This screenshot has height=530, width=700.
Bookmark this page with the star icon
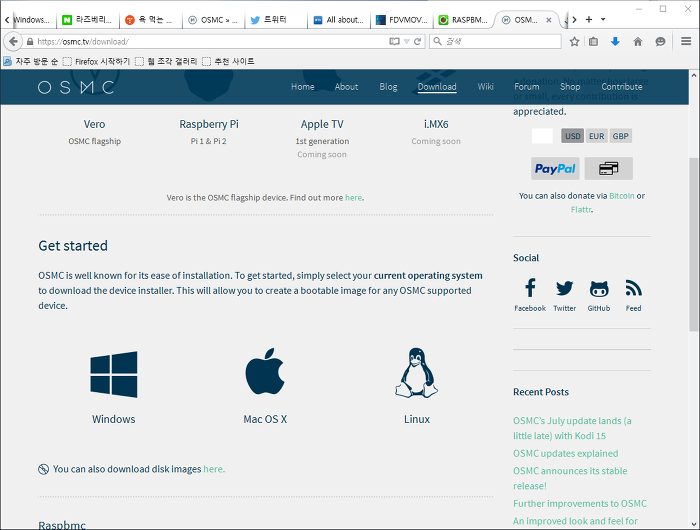click(x=574, y=42)
